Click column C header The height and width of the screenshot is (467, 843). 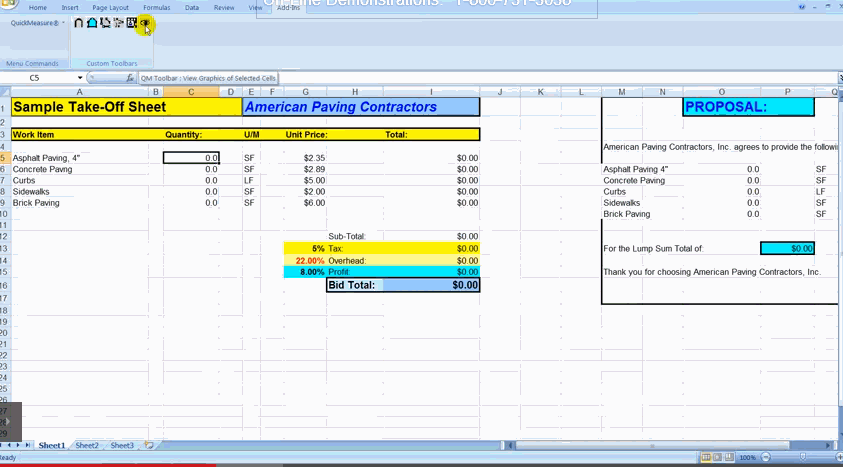pyautogui.click(x=191, y=92)
